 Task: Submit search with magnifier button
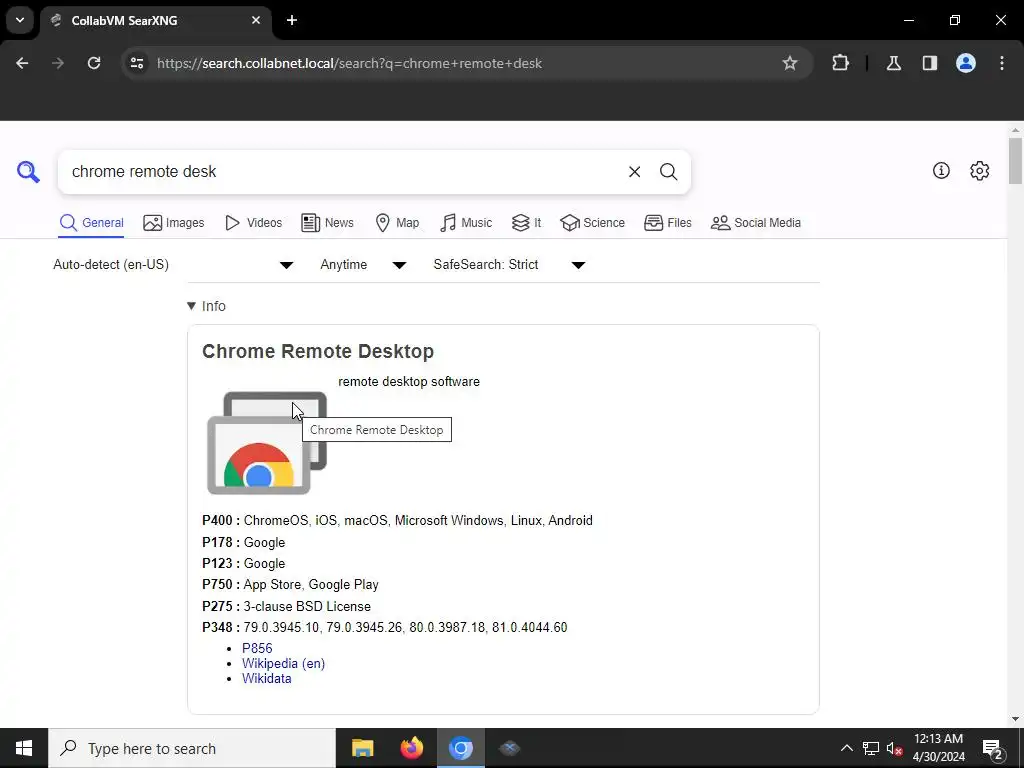(668, 172)
